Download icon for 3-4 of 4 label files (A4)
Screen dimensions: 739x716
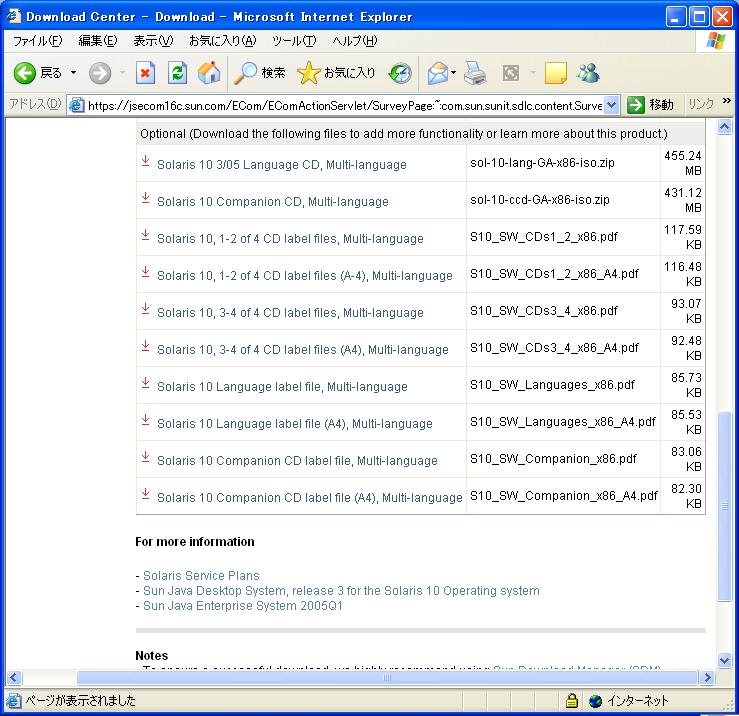(146, 346)
